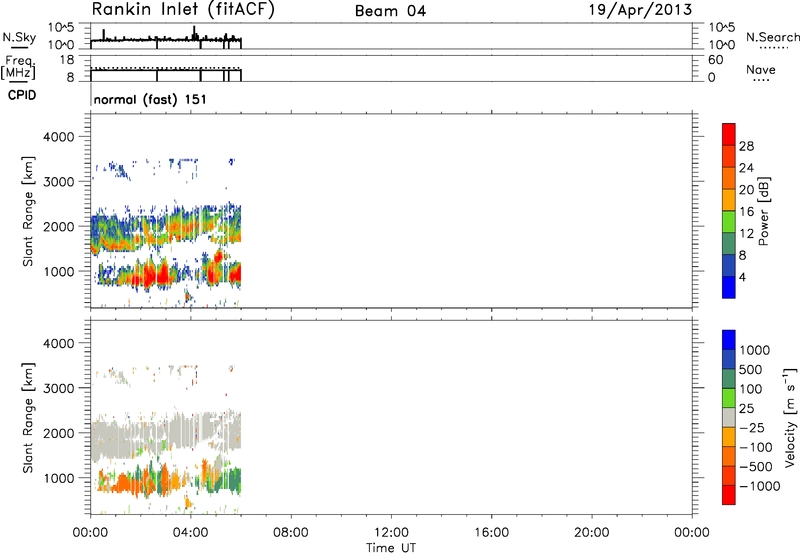Click the "18" frequency tick label
The height and width of the screenshot is (554, 800).
tap(66, 60)
